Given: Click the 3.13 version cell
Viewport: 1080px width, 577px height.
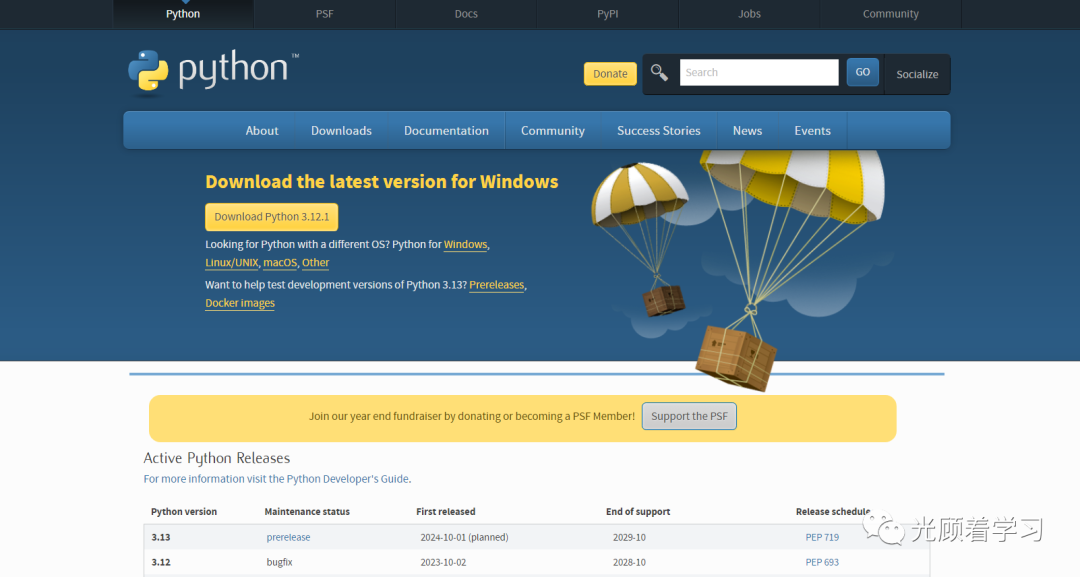Looking at the screenshot, I should click(160, 537).
